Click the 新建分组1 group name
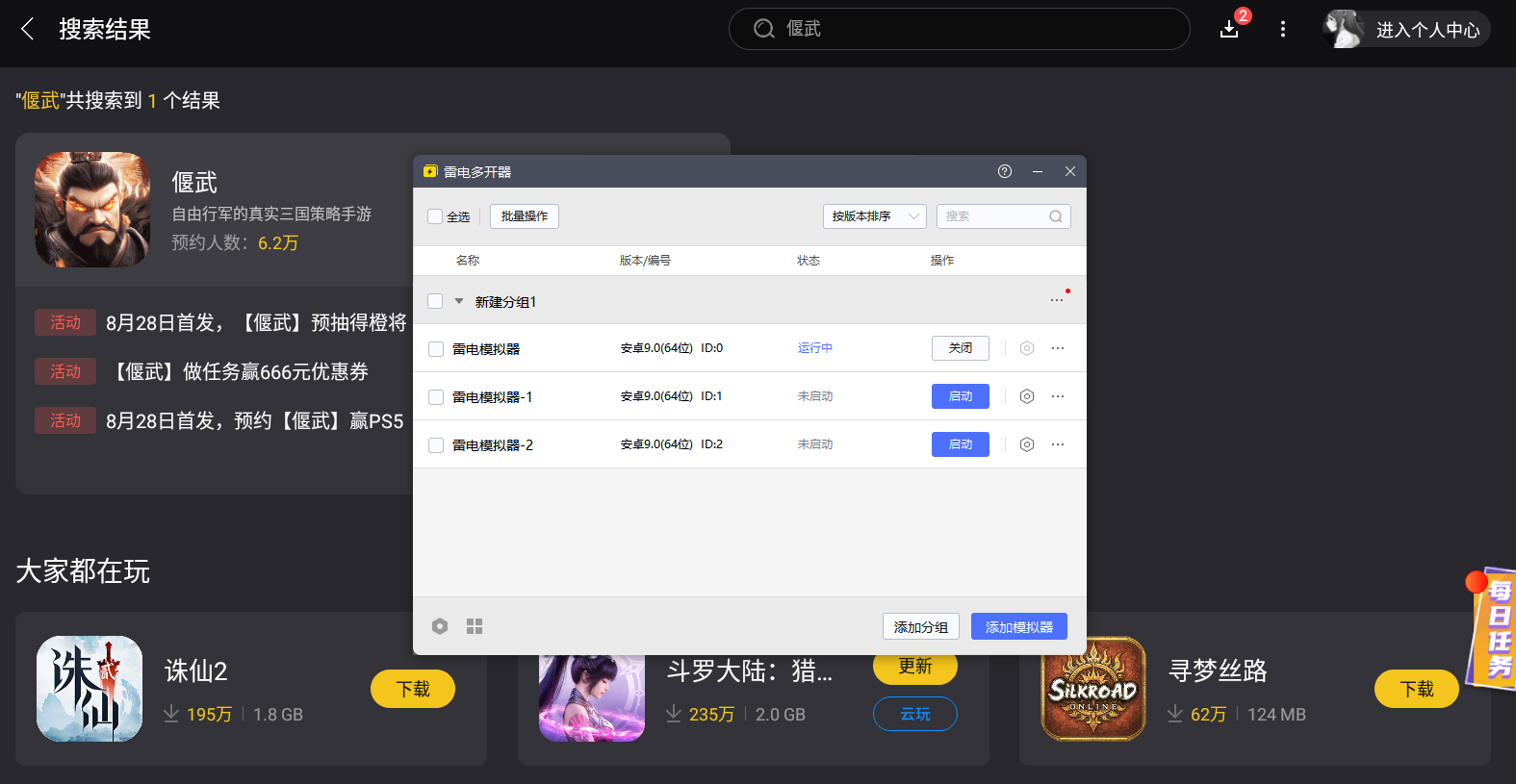This screenshot has height=784, width=1516. coord(505,301)
